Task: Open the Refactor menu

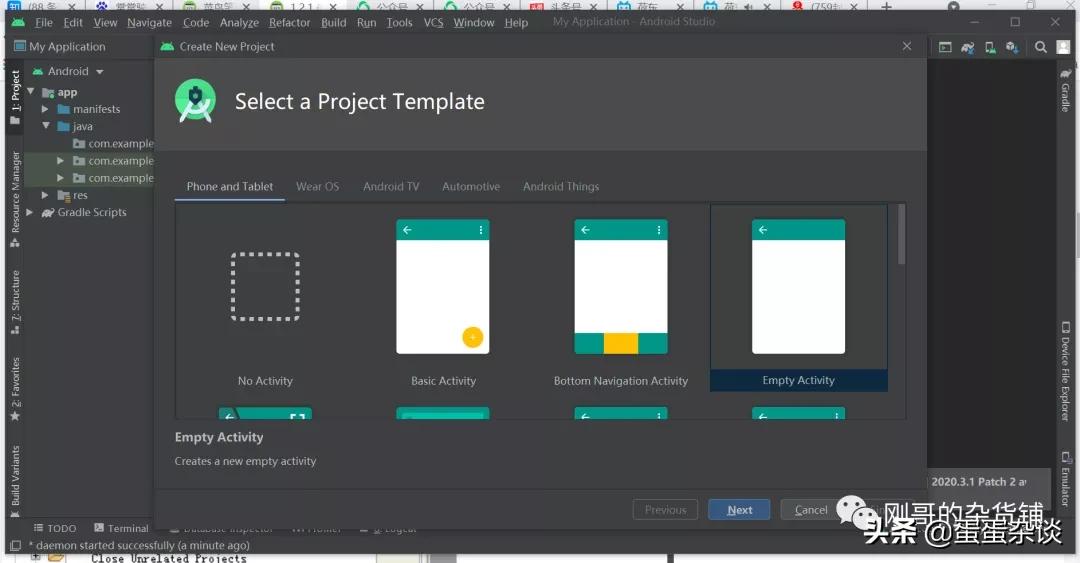Action: [289, 22]
